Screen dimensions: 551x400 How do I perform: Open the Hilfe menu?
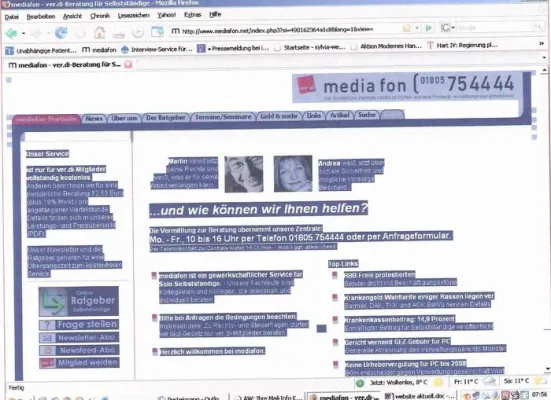215,14
